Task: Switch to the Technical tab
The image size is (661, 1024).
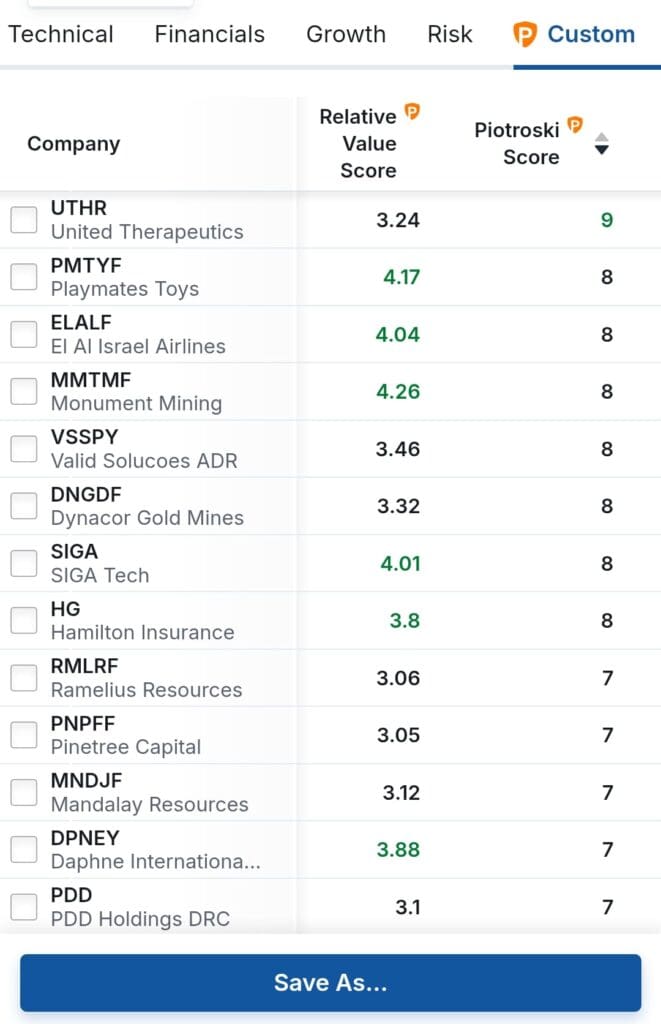Action: (x=61, y=34)
